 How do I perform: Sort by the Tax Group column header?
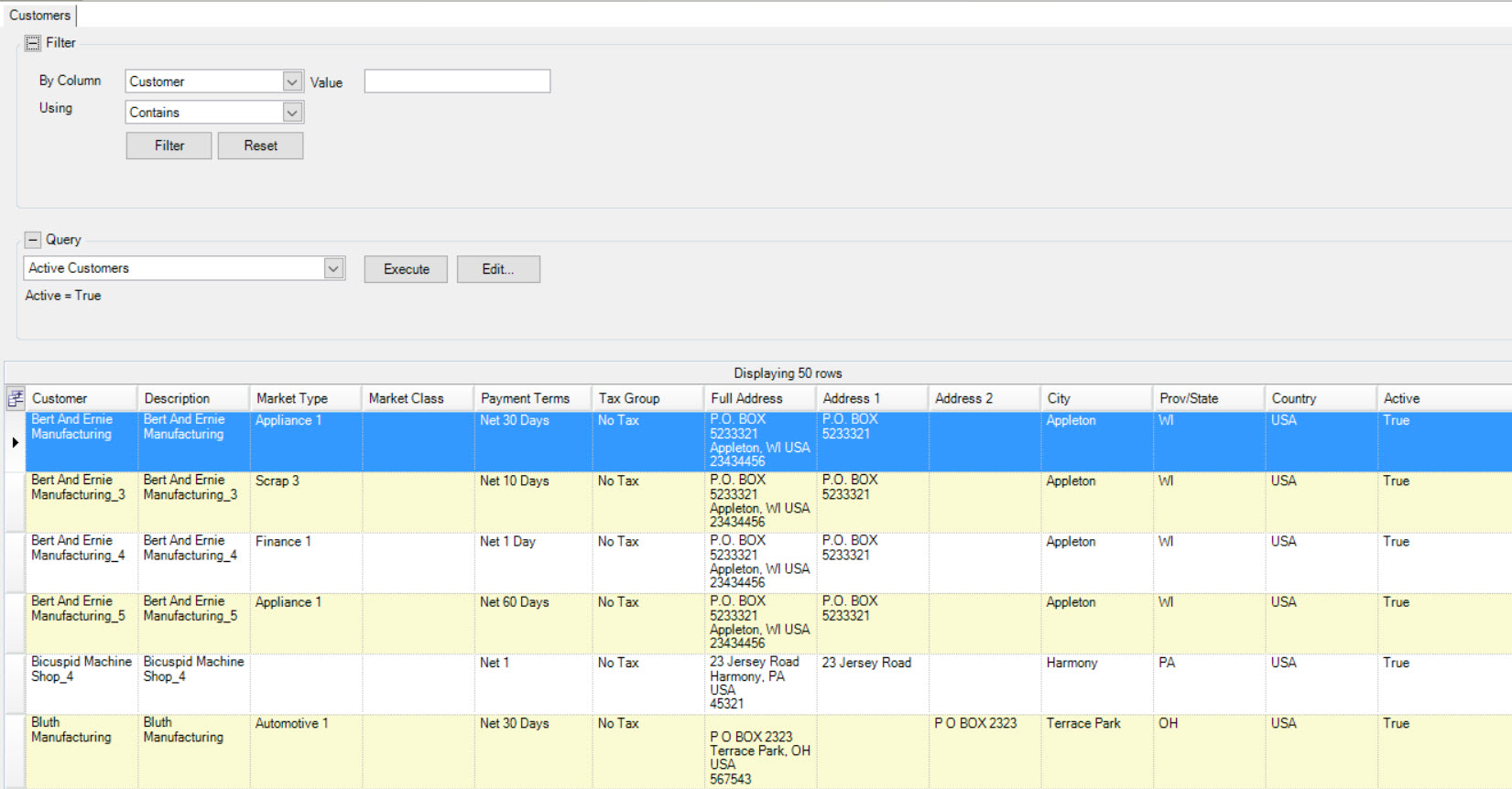pos(648,398)
